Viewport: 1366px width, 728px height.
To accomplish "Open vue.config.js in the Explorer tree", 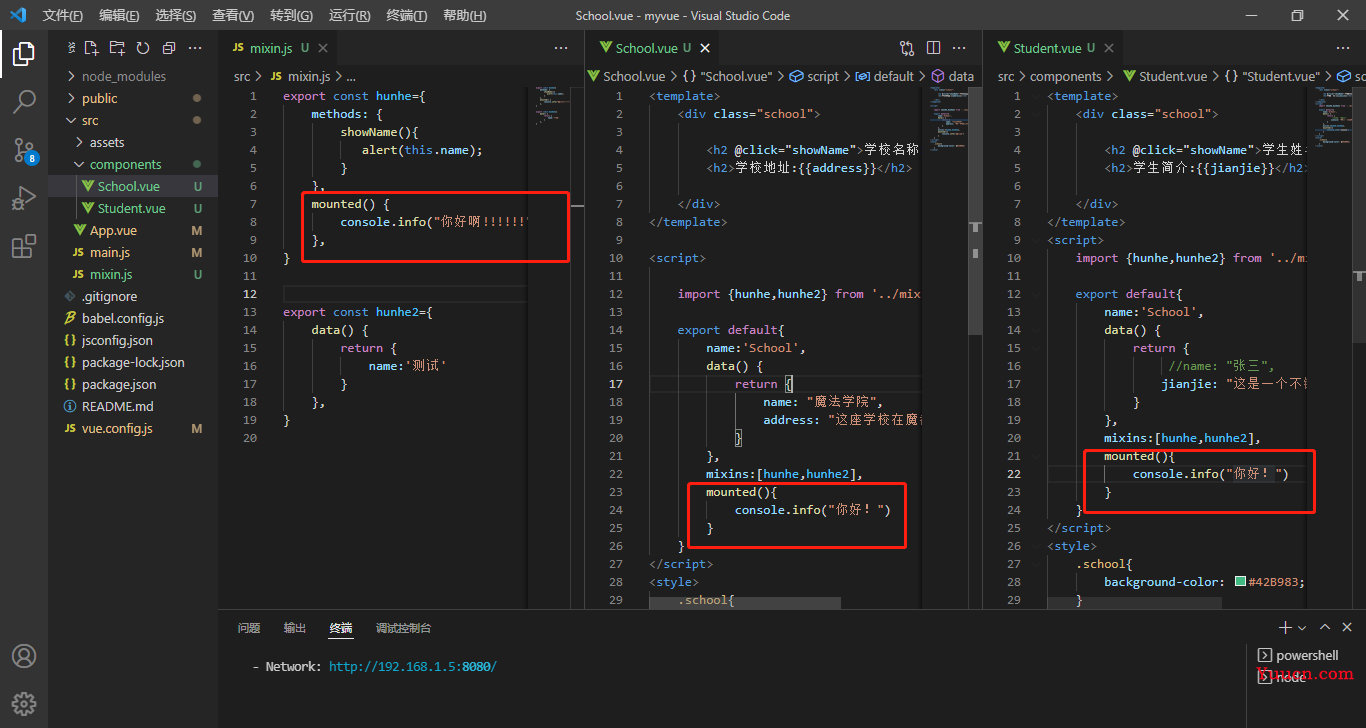I will (x=133, y=428).
